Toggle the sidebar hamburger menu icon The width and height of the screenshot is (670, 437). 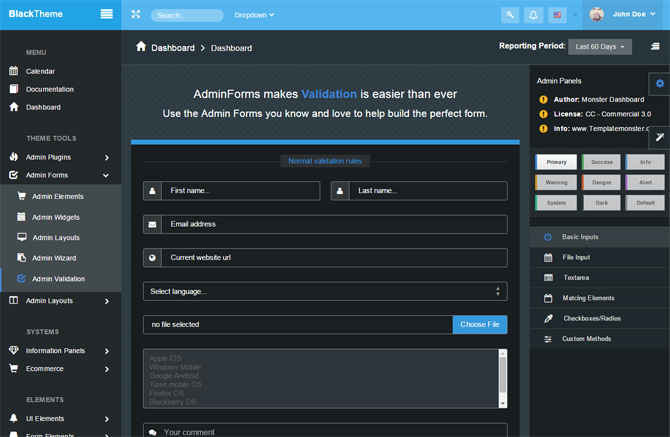(x=106, y=14)
